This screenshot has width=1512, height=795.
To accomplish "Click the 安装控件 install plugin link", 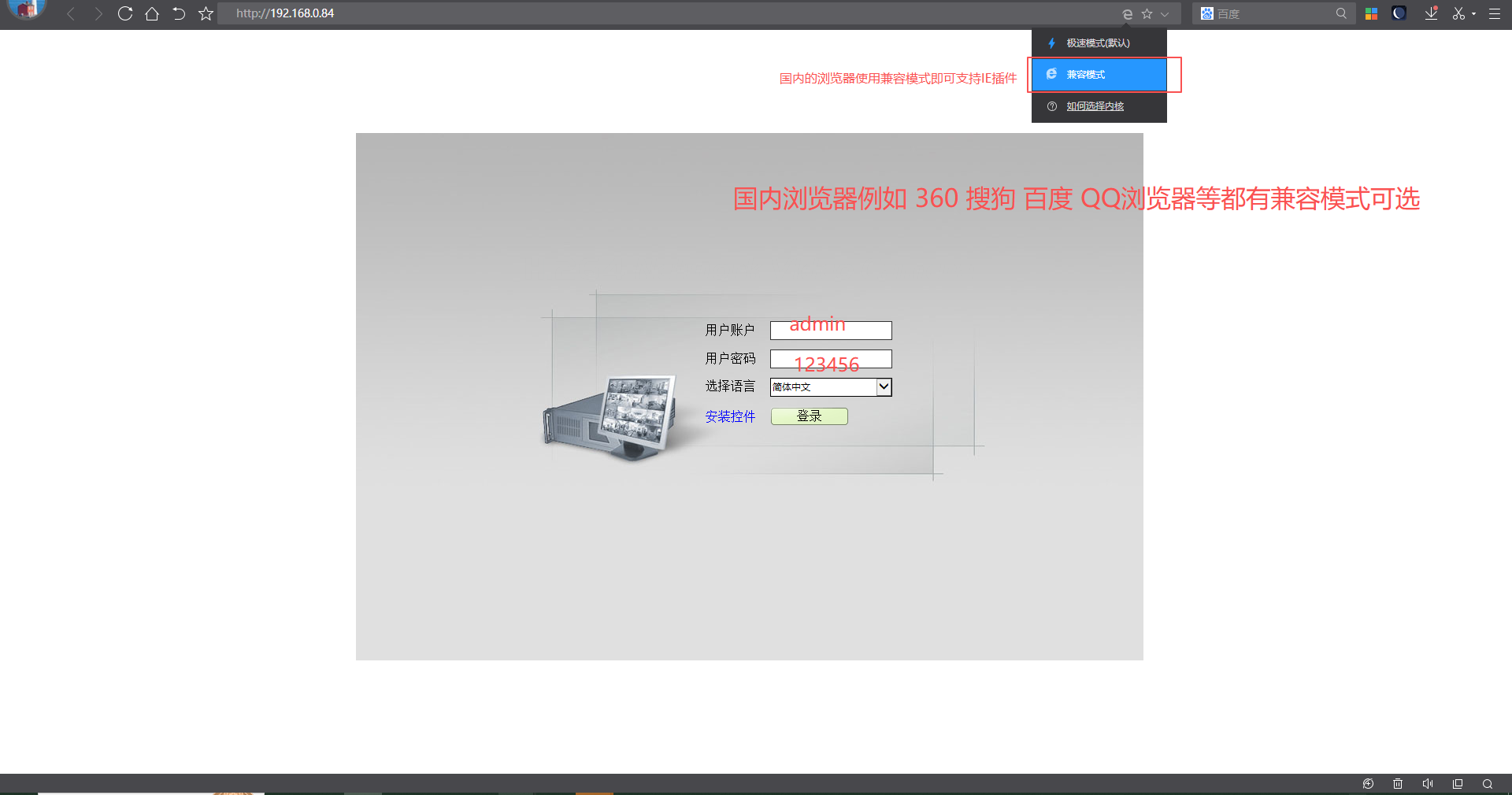I will pyautogui.click(x=729, y=416).
